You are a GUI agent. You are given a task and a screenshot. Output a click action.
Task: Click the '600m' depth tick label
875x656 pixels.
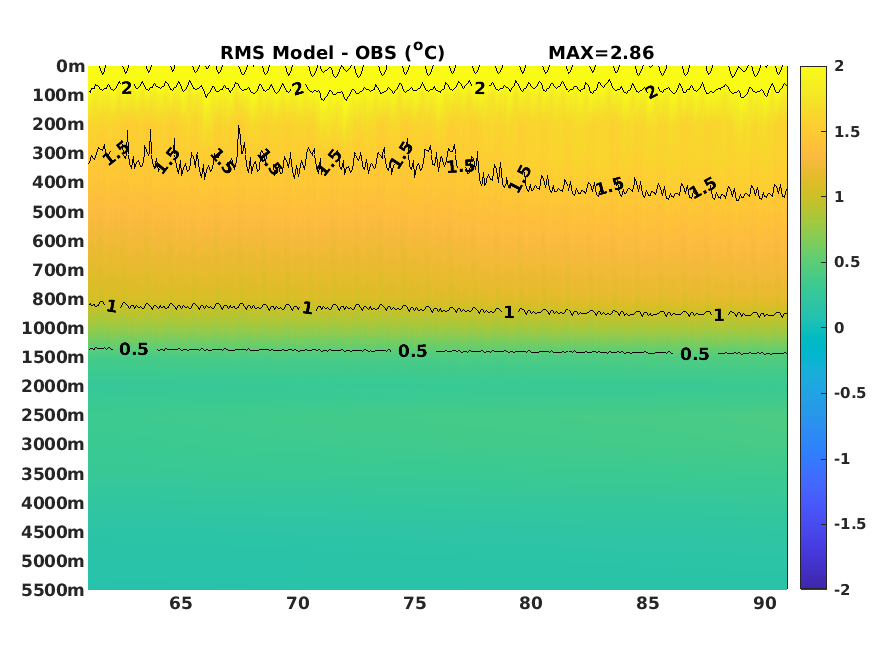tap(59, 241)
